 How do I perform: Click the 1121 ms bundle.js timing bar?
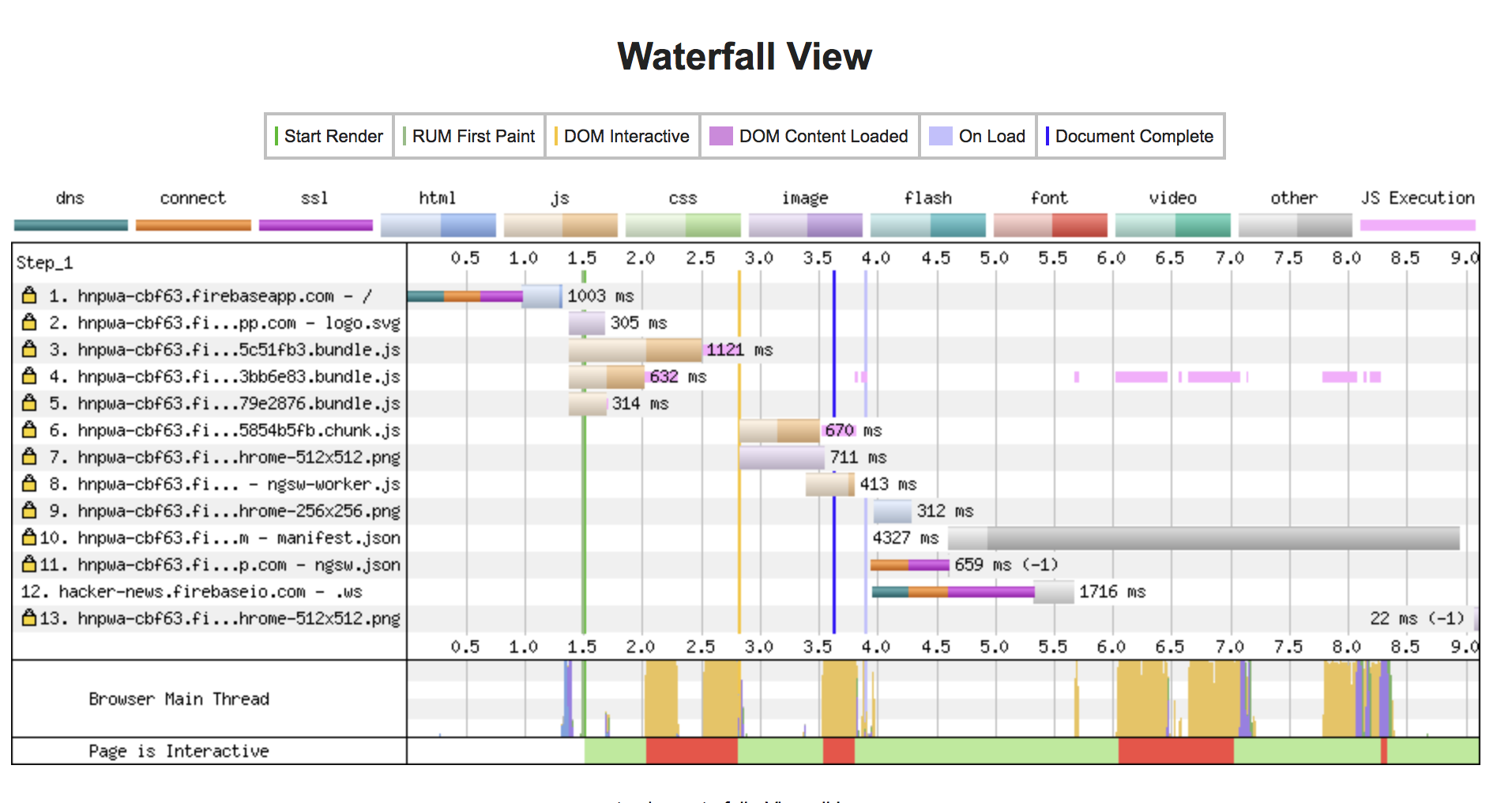coord(635,349)
